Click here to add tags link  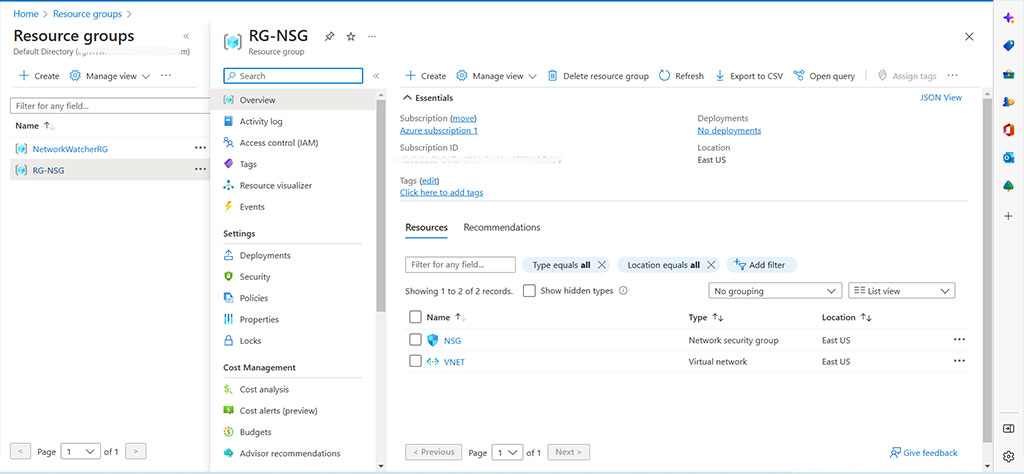click(441, 193)
